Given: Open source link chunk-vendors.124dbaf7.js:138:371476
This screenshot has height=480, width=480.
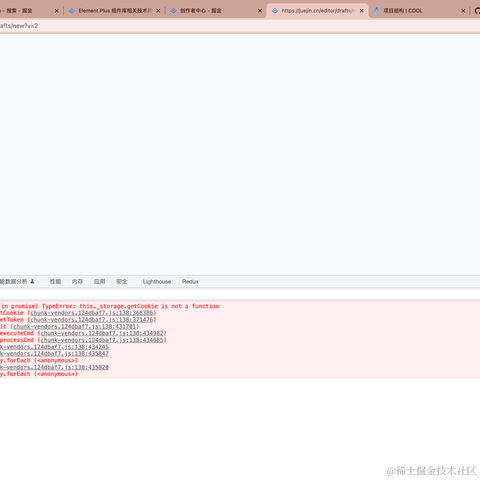Looking at the screenshot, I should pyautogui.click(x=92, y=320).
